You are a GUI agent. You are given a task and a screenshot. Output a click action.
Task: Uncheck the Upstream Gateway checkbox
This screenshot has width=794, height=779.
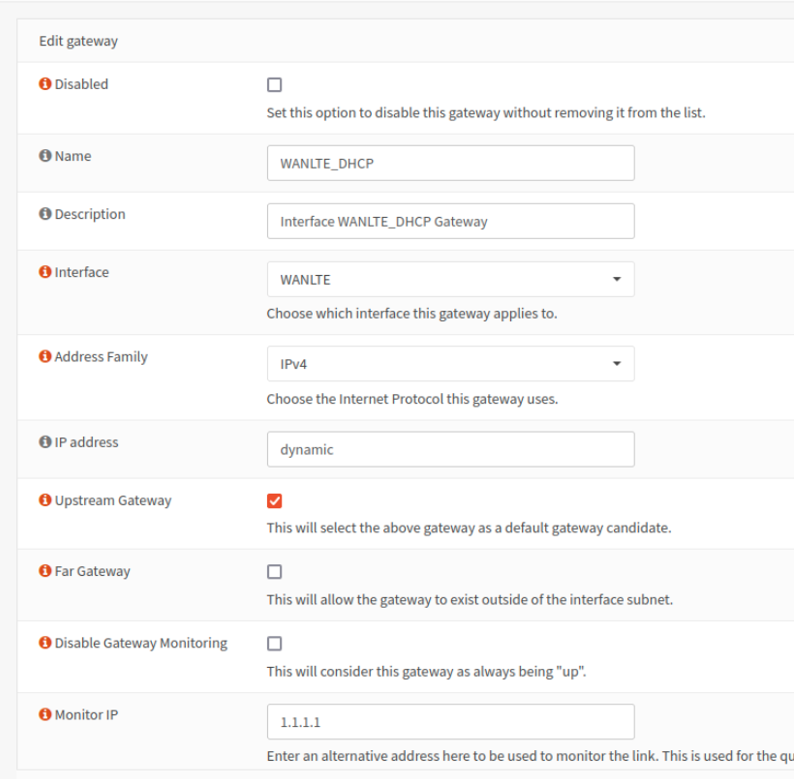(274, 501)
